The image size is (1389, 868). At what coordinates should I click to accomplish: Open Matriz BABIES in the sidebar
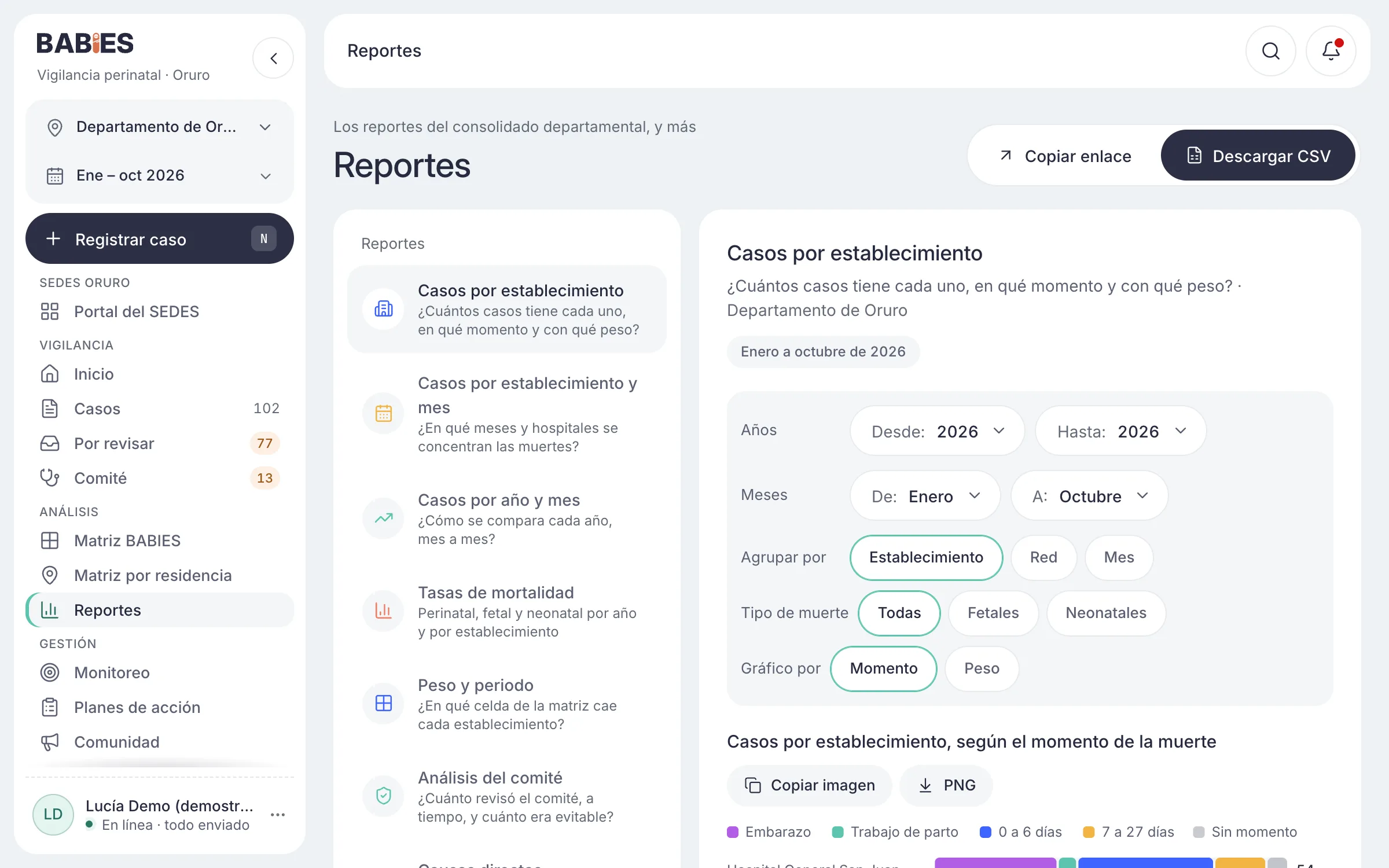[160, 540]
